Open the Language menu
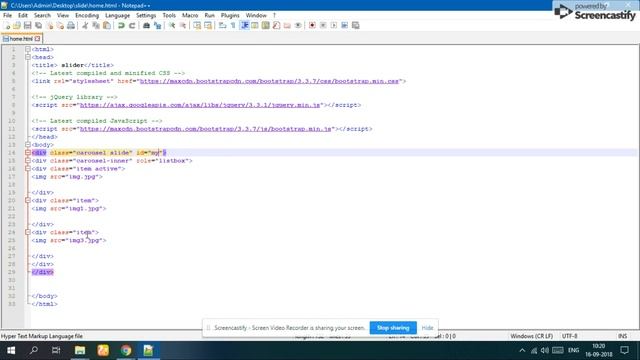This screenshot has height=360, width=640. [117, 16]
